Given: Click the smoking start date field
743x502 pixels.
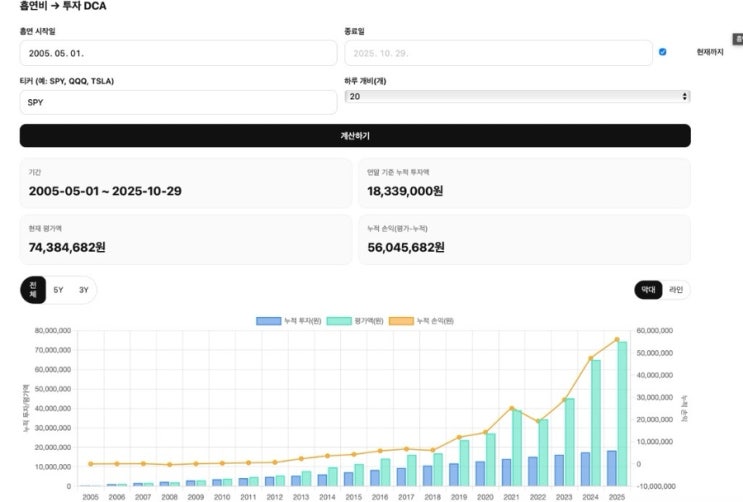Looking at the screenshot, I should pos(178,53).
